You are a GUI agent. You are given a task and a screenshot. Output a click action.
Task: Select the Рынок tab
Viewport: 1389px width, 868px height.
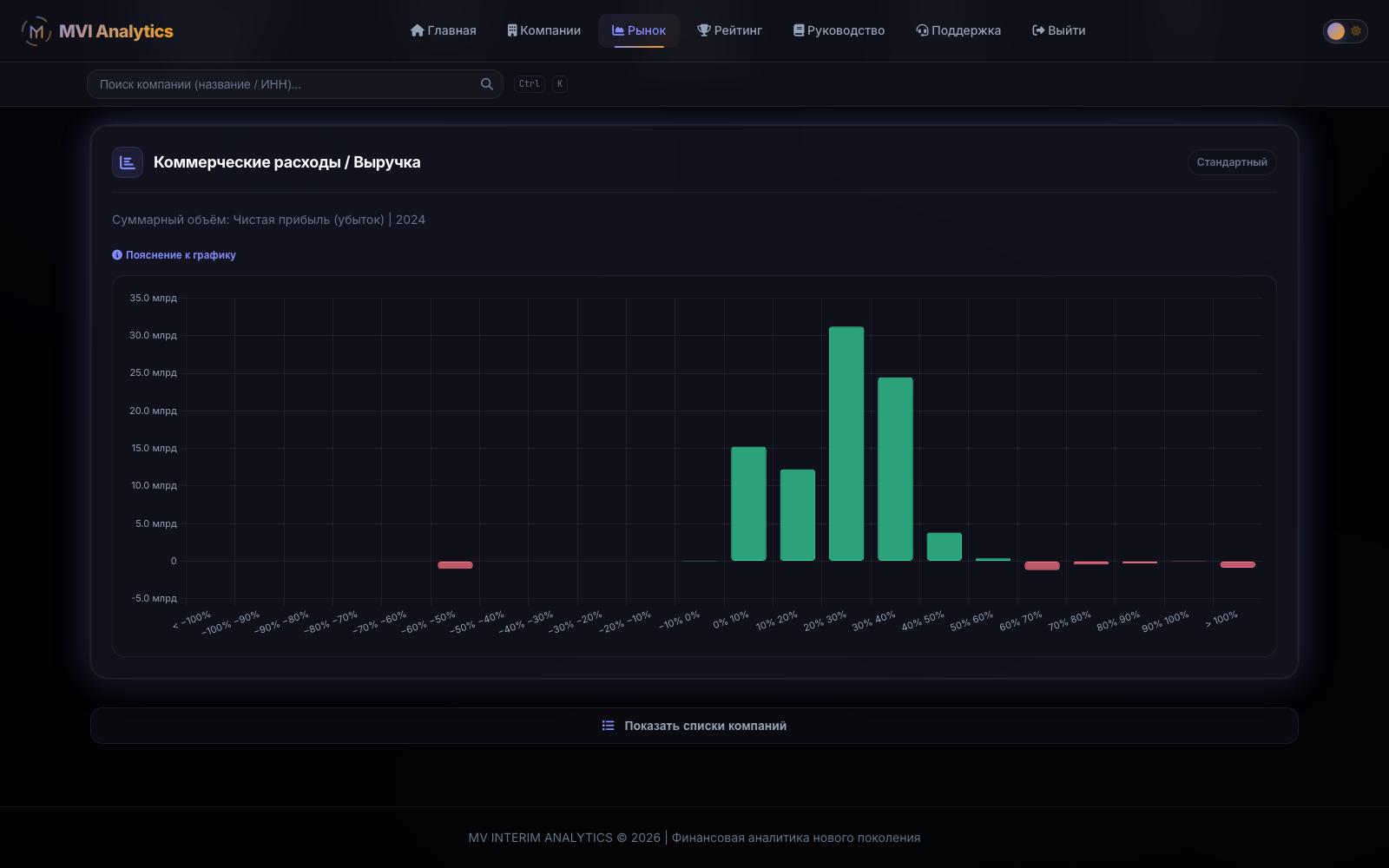tap(639, 30)
